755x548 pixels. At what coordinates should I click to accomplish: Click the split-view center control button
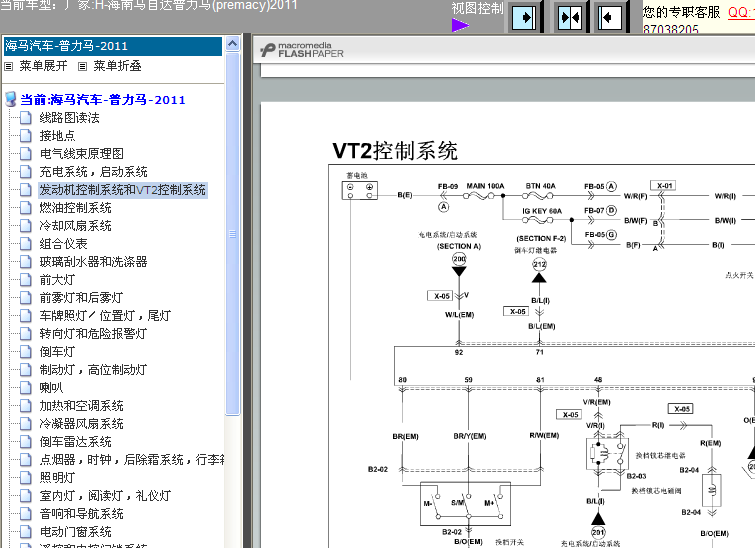[570, 18]
